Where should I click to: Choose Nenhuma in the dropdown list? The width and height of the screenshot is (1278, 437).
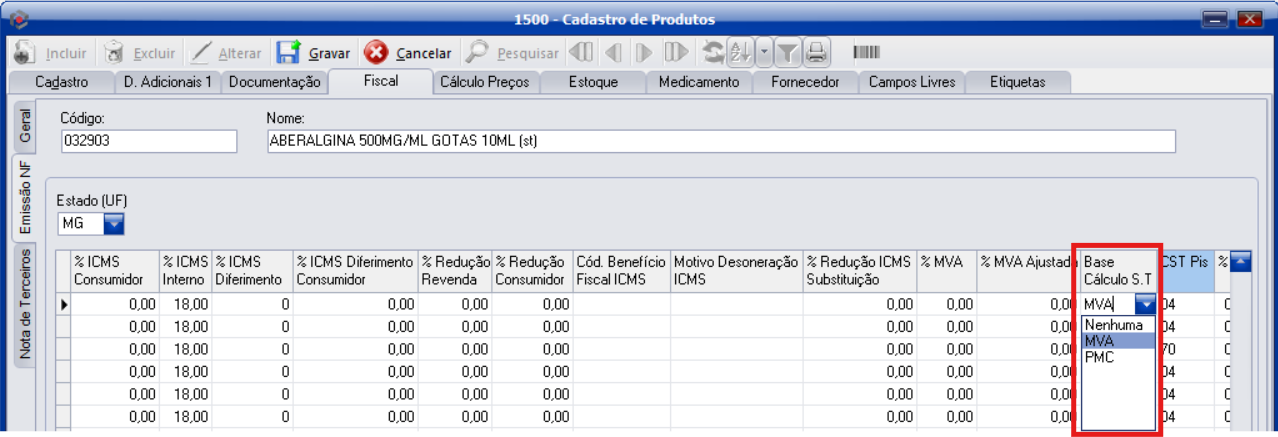(x=1112, y=325)
